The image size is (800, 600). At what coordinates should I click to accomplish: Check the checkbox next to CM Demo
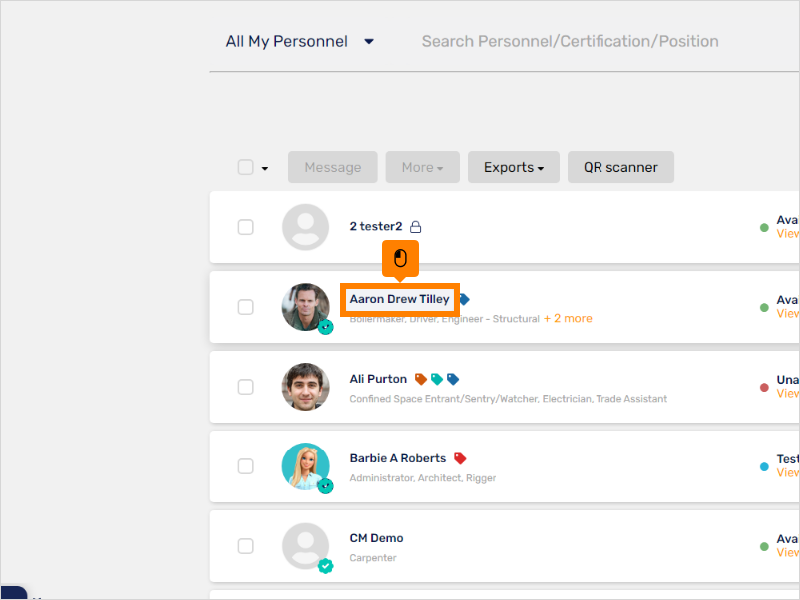click(245, 546)
